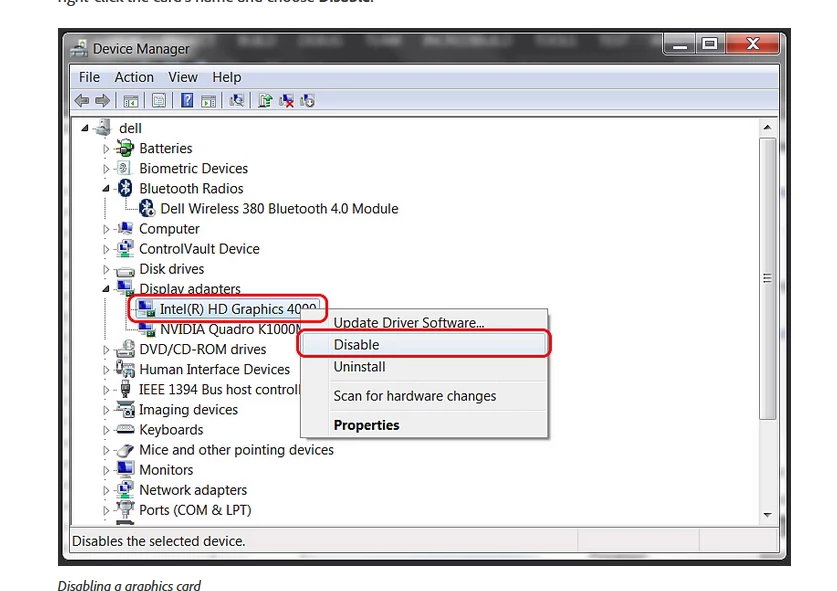Screen dimensions: 837x591
Task: Click the Back arrow in the toolbar
Action: [82, 100]
